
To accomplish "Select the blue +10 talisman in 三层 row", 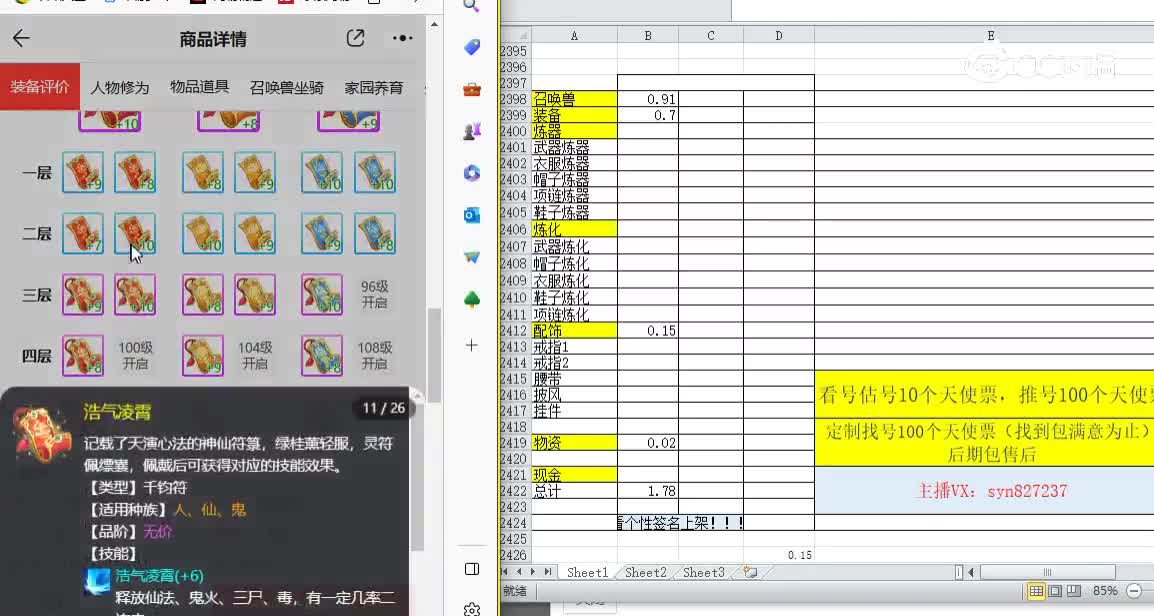I will pos(322,294).
